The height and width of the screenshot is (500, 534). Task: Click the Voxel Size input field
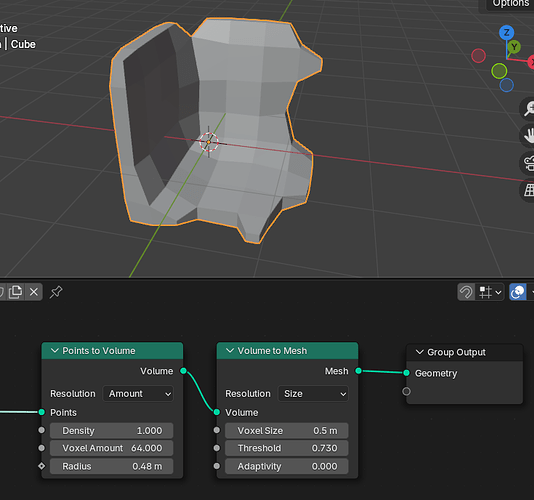tap(287, 431)
